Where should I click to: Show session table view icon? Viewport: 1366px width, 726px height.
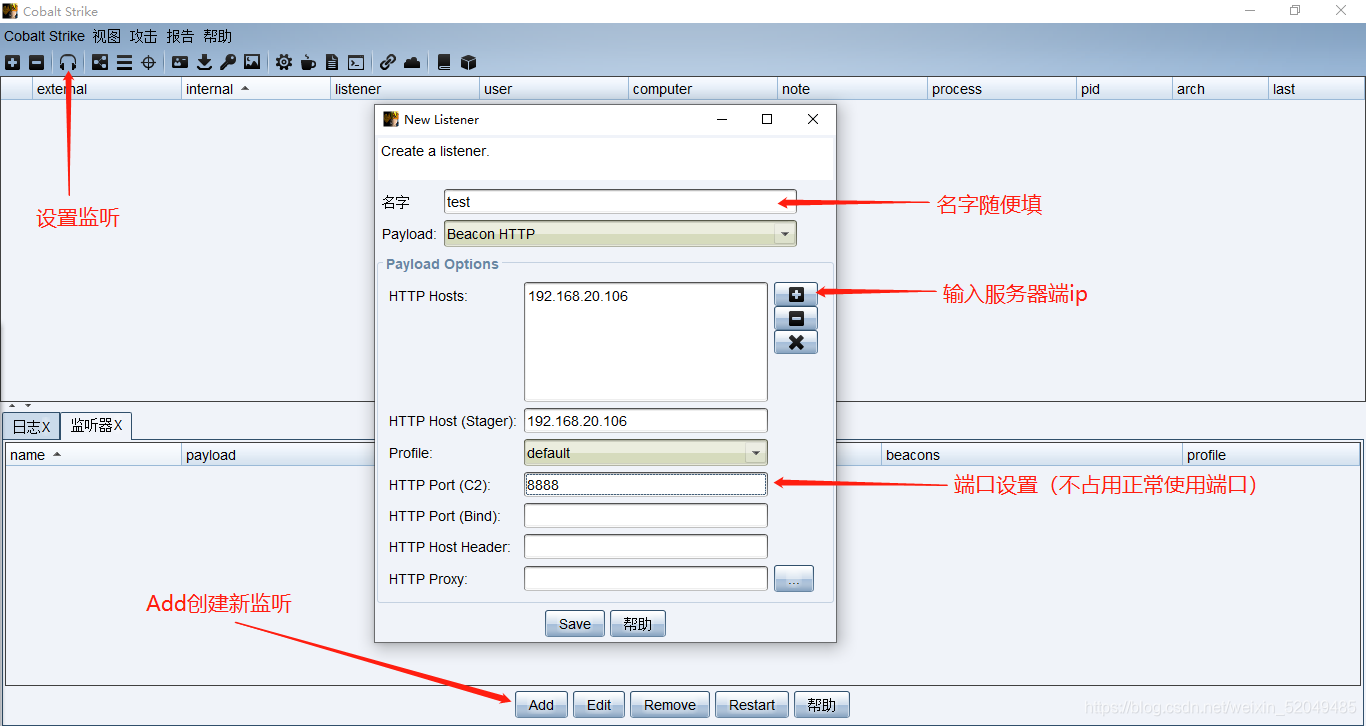(124, 62)
